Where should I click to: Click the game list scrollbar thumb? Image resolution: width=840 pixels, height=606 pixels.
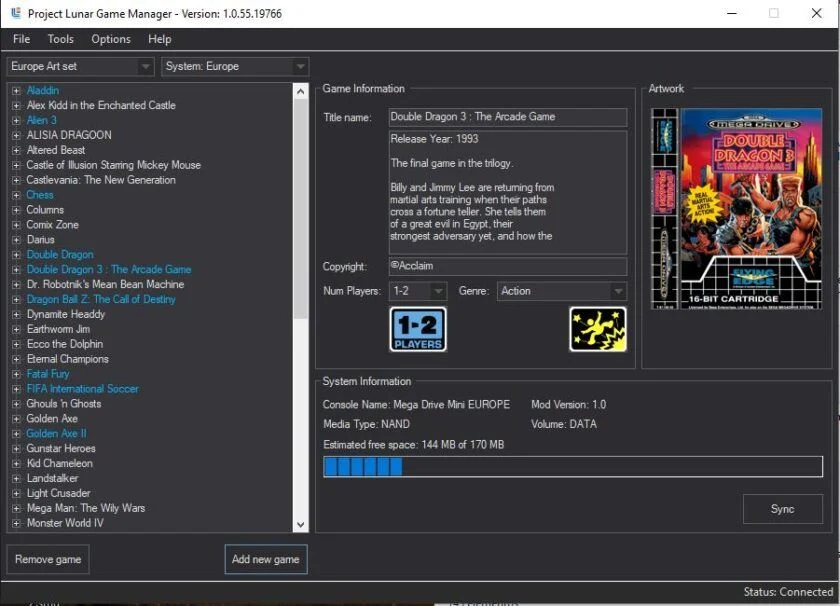301,209
